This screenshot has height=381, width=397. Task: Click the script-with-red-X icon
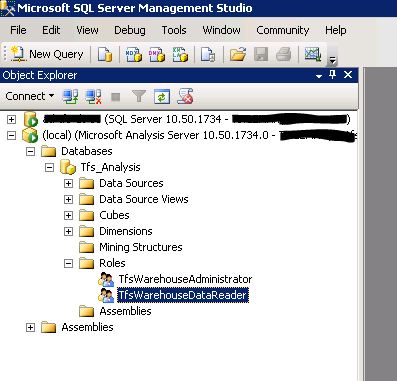[x=185, y=97]
